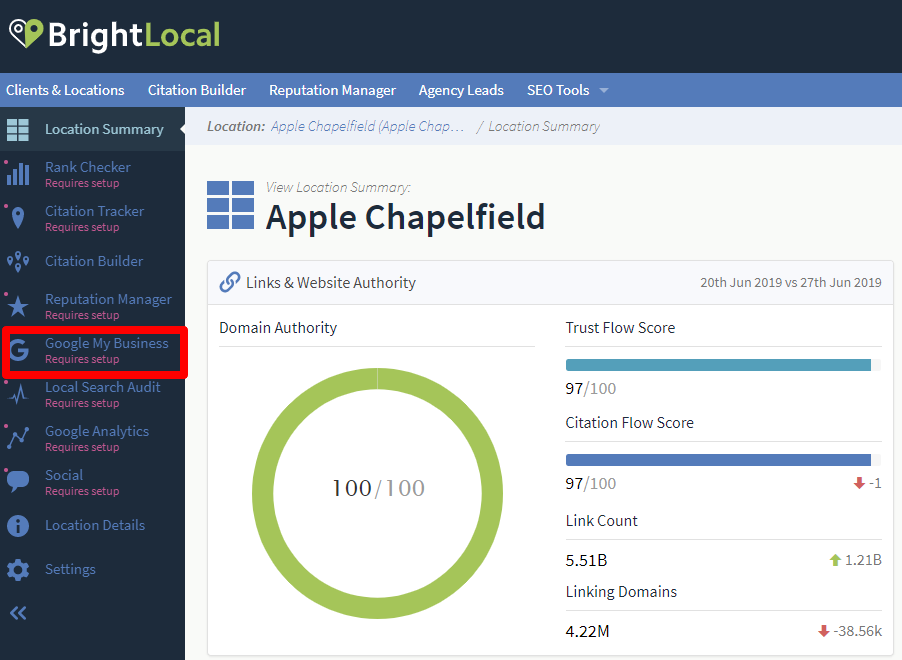
Task: Click the Settings gear icon
Action: tap(18, 570)
